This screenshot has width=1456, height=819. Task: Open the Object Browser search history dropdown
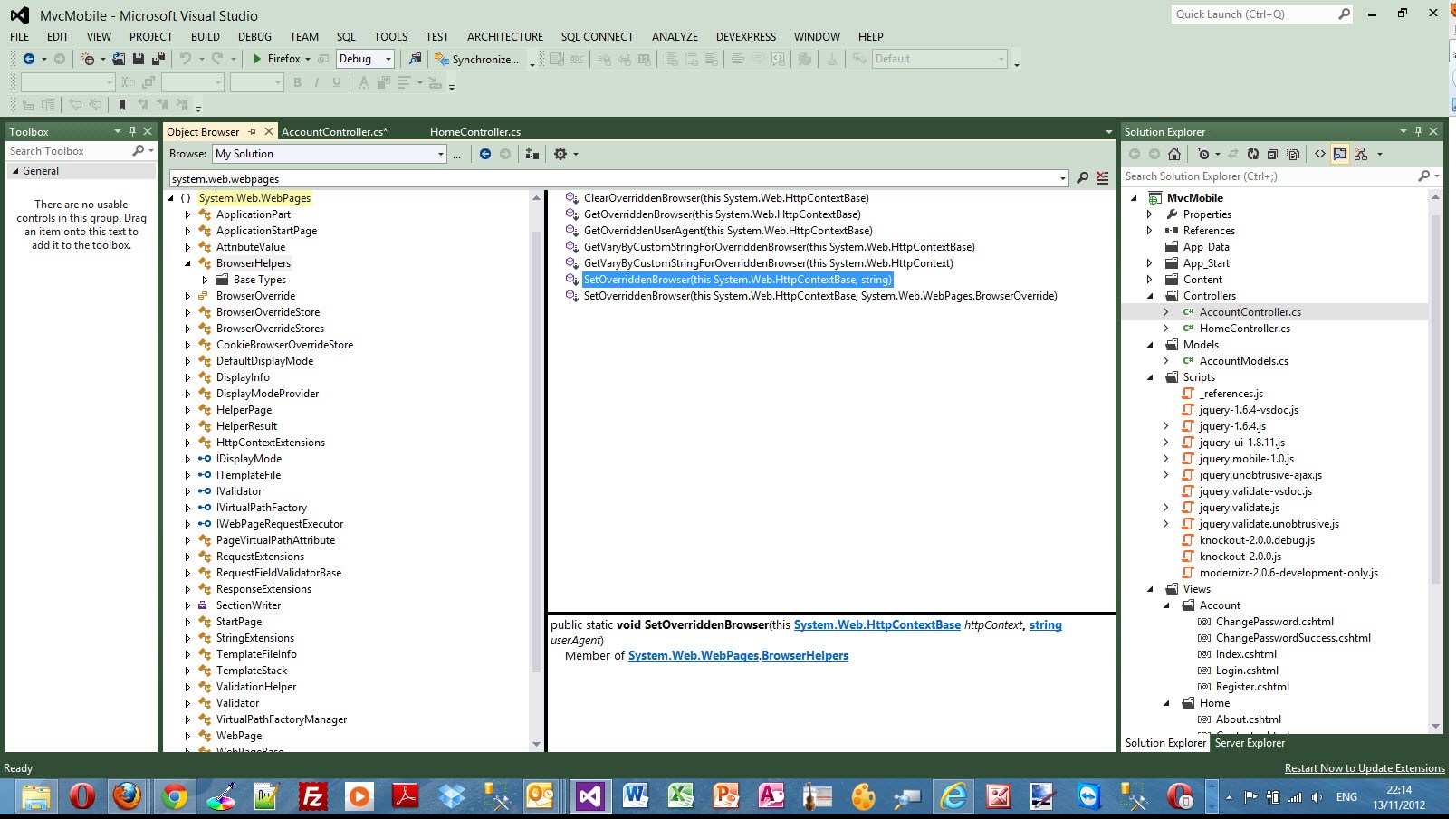click(x=1063, y=178)
